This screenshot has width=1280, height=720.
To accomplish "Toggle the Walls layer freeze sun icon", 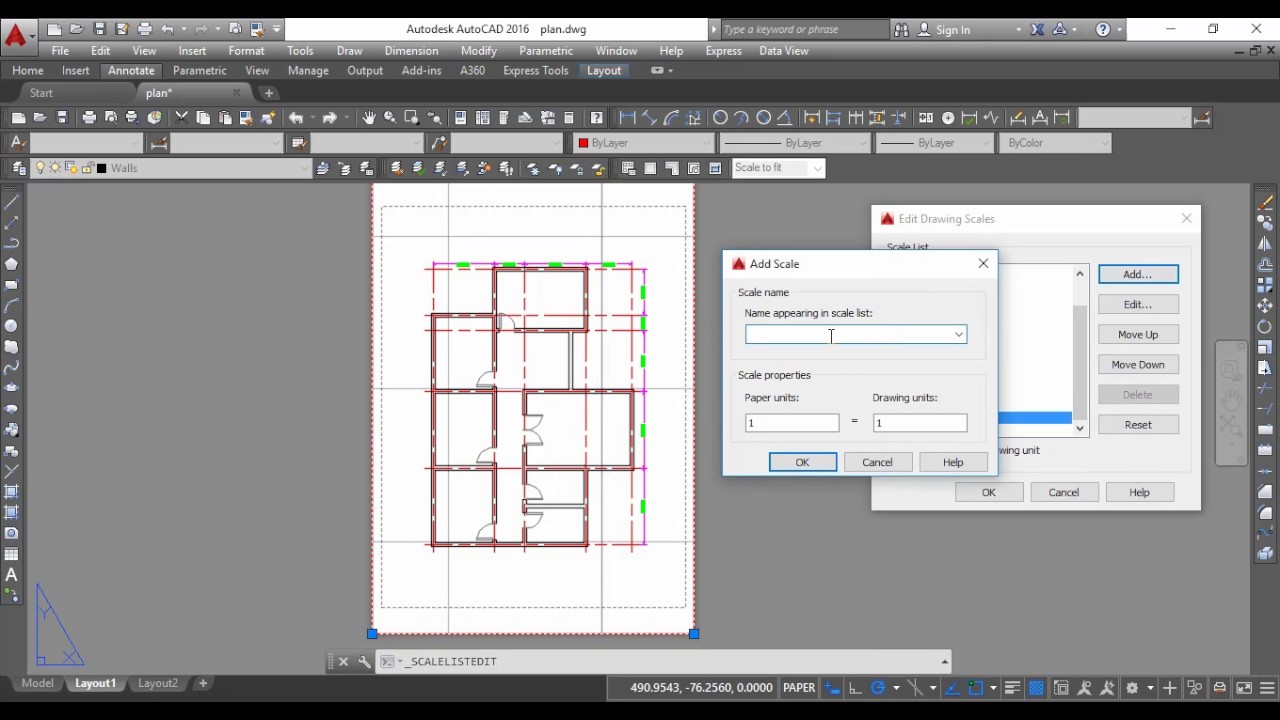I will 54,168.
